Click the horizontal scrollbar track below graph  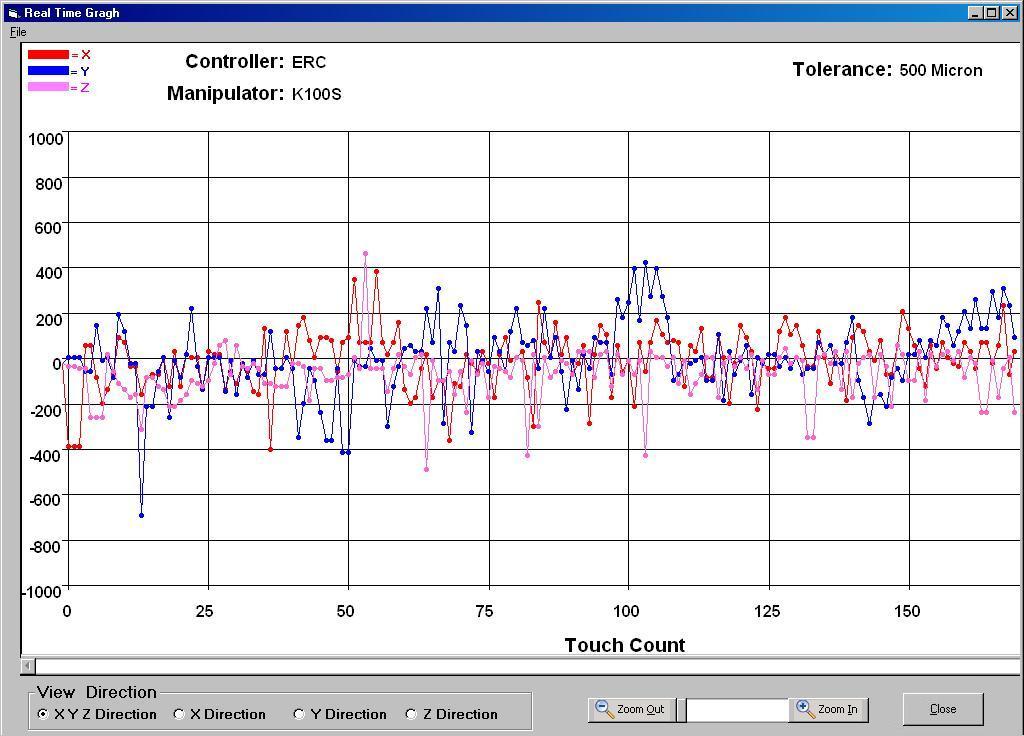tap(520, 666)
